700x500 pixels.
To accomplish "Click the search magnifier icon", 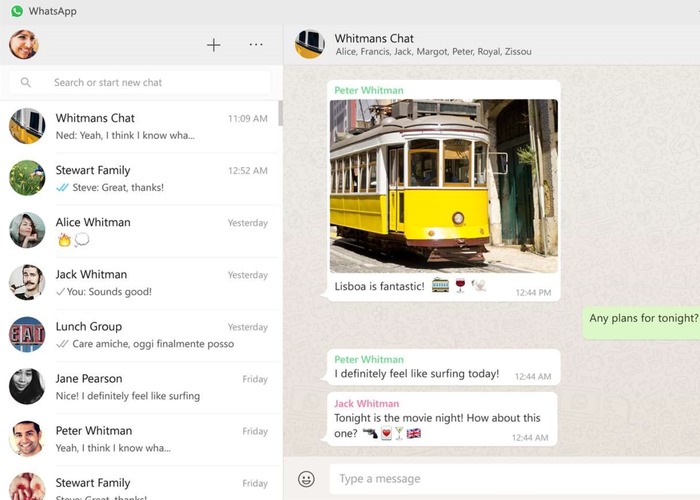I will [26, 83].
